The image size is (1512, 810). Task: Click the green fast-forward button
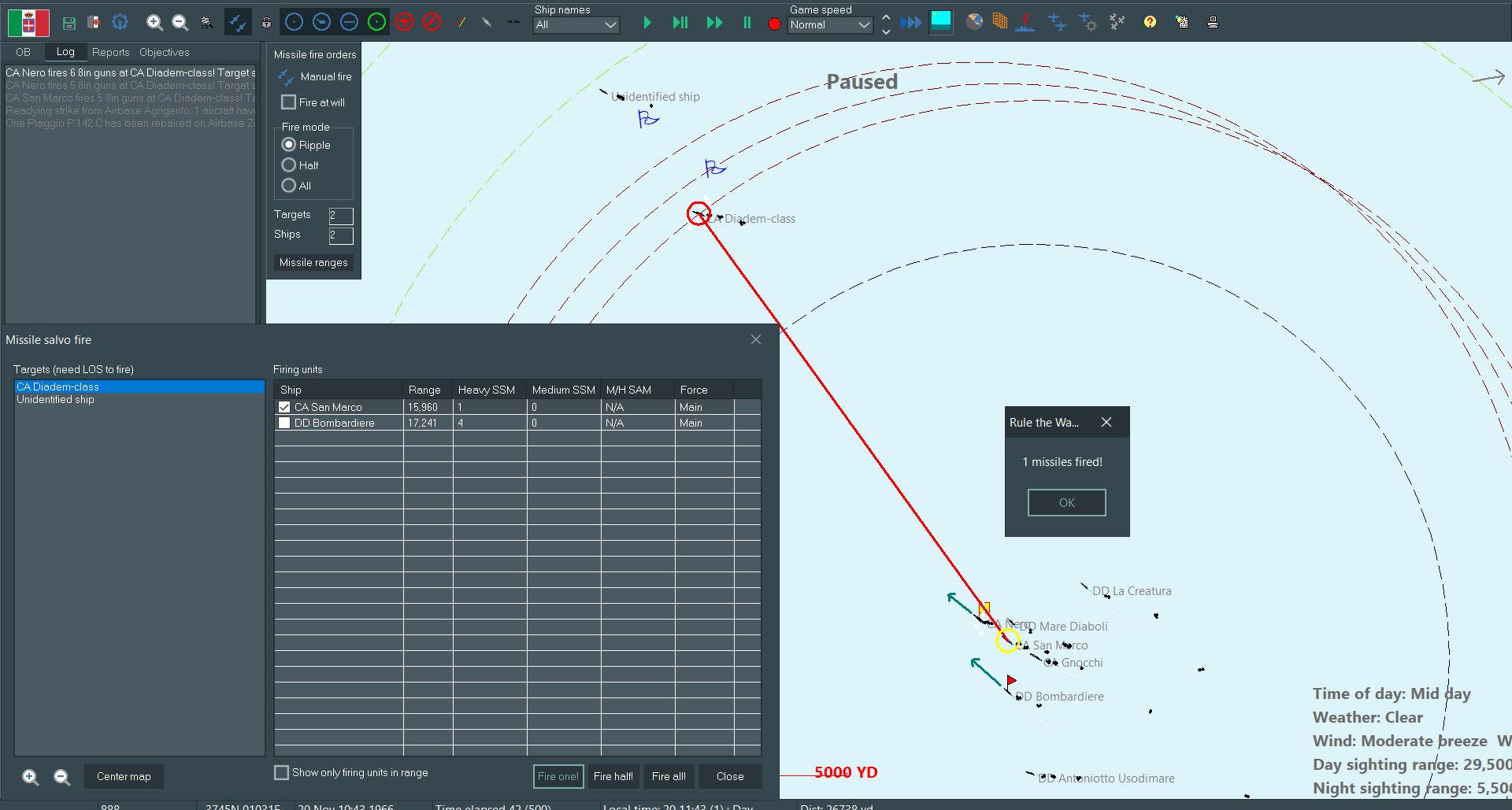(714, 23)
